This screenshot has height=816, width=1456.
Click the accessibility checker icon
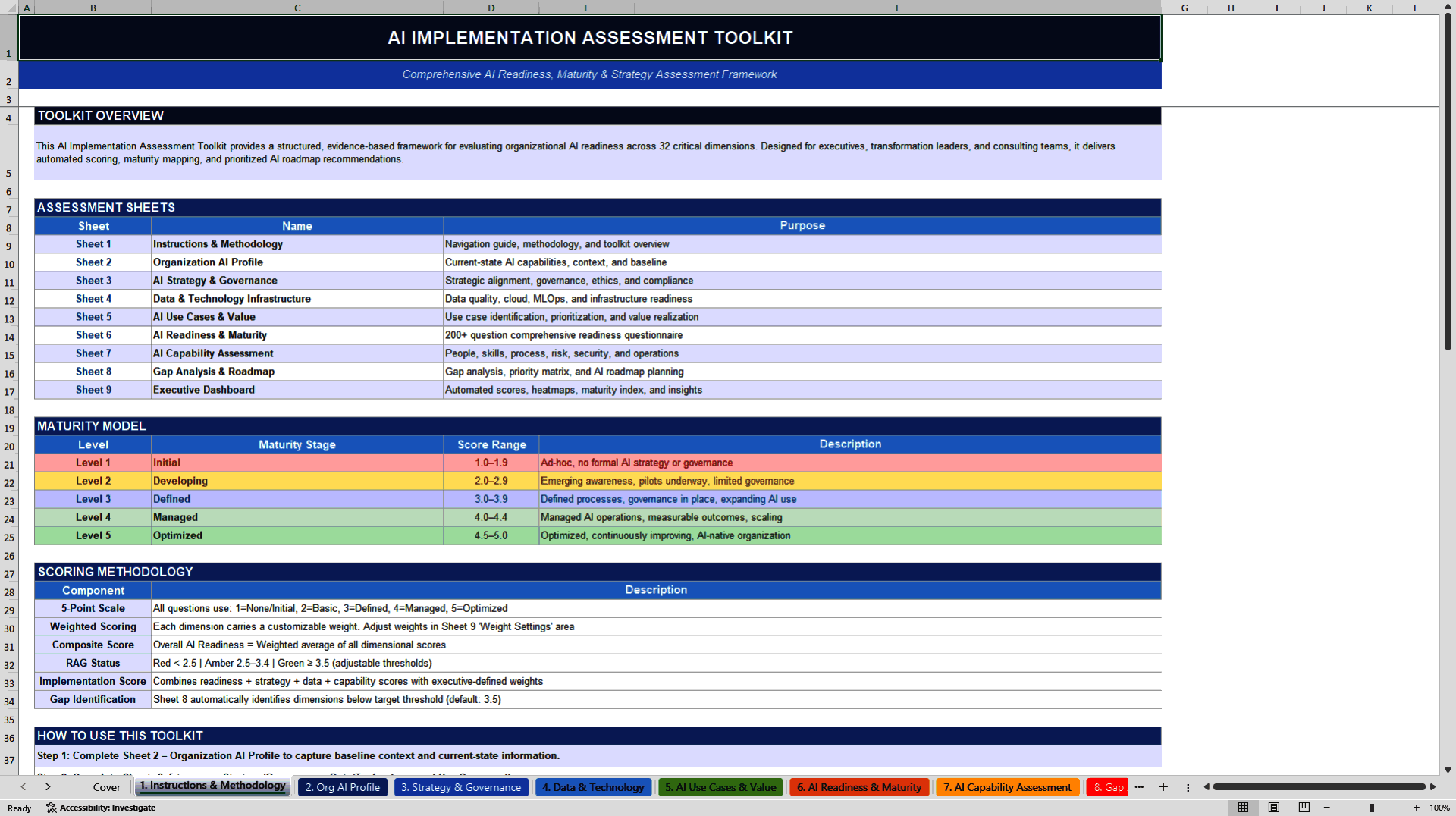coord(51,808)
